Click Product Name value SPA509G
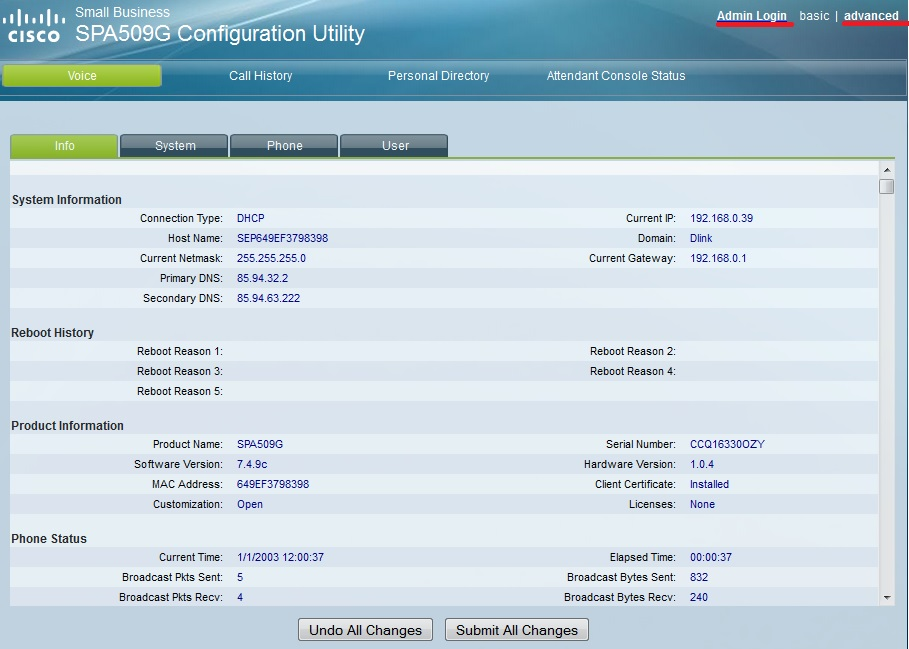The image size is (909, 649). (x=260, y=444)
